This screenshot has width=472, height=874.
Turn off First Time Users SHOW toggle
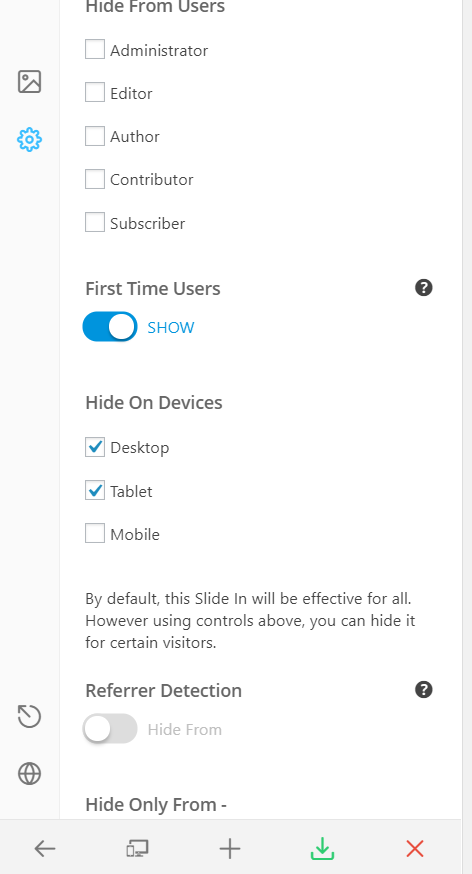(x=110, y=327)
